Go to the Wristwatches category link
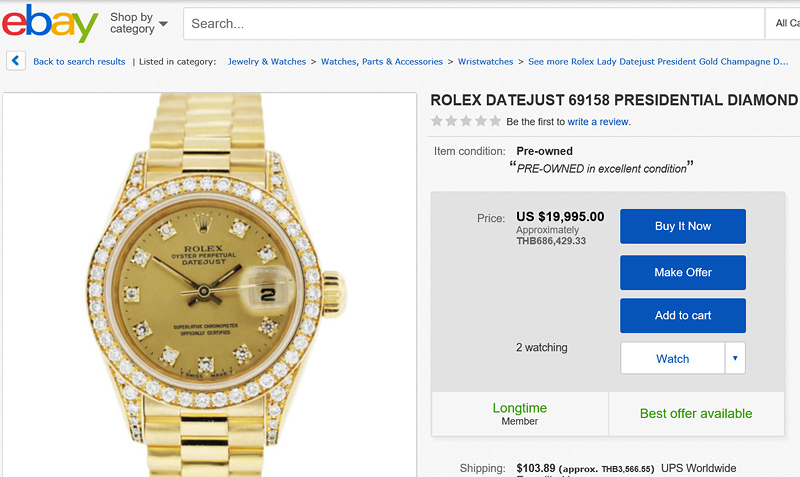 point(486,62)
